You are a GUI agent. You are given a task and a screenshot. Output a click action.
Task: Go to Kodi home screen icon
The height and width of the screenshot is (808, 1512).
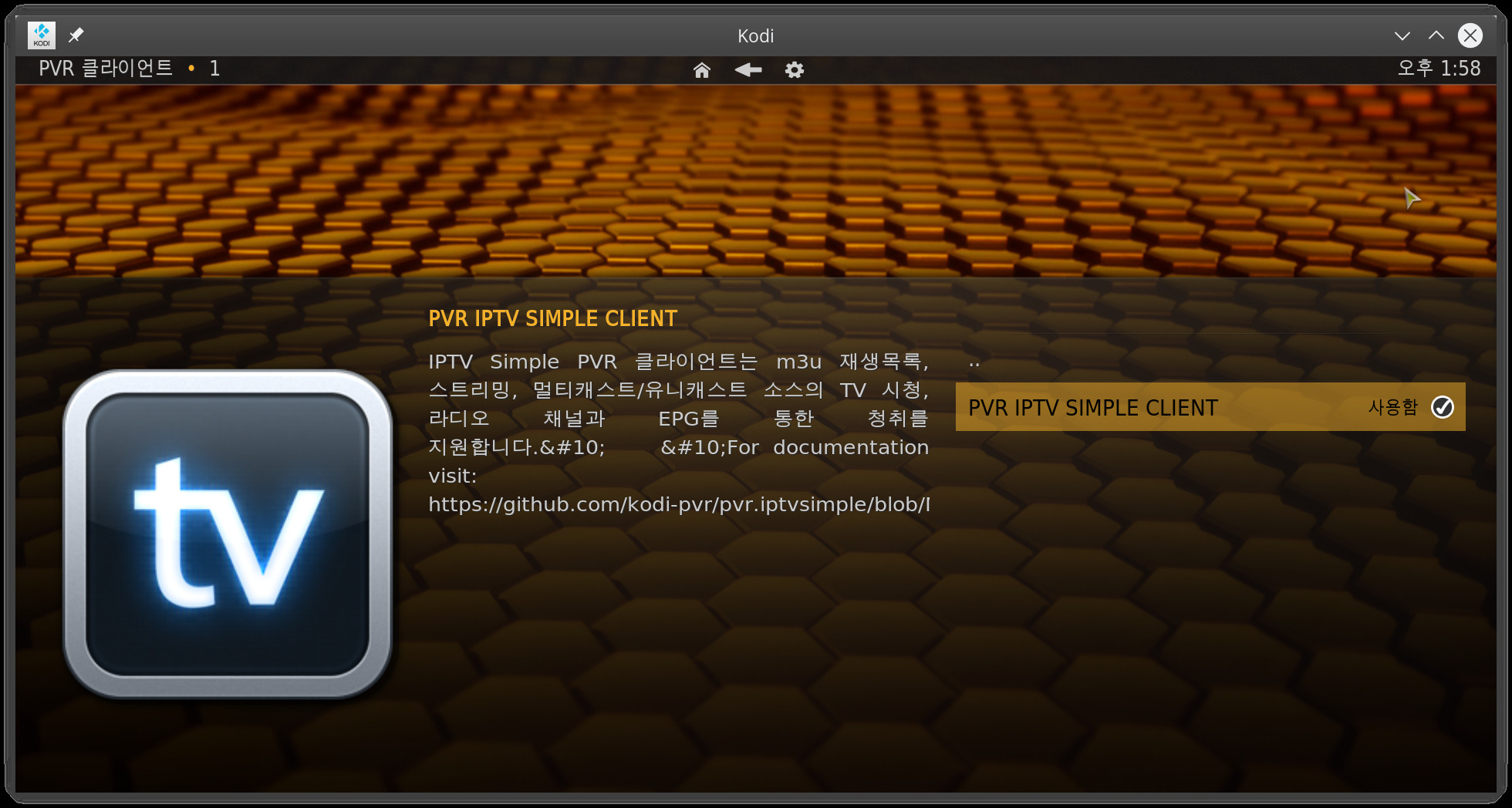pos(701,70)
